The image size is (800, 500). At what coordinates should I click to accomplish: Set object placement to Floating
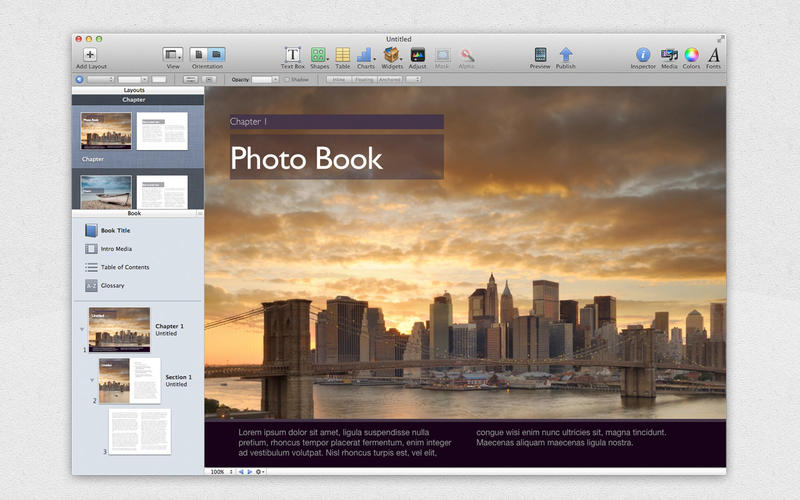click(364, 80)
